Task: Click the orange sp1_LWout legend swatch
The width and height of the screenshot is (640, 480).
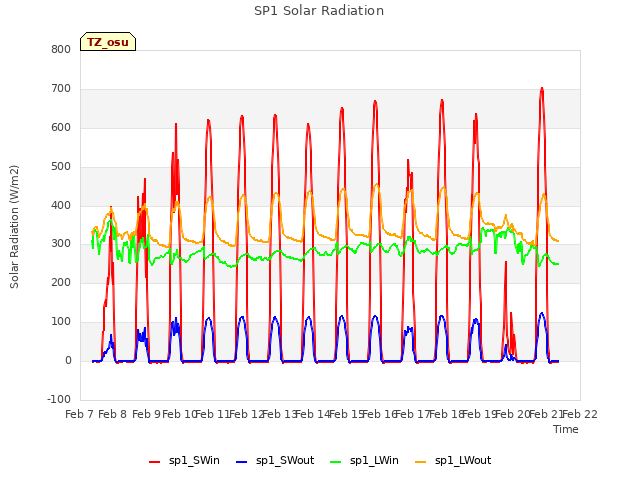Action: tap(420, 462)
